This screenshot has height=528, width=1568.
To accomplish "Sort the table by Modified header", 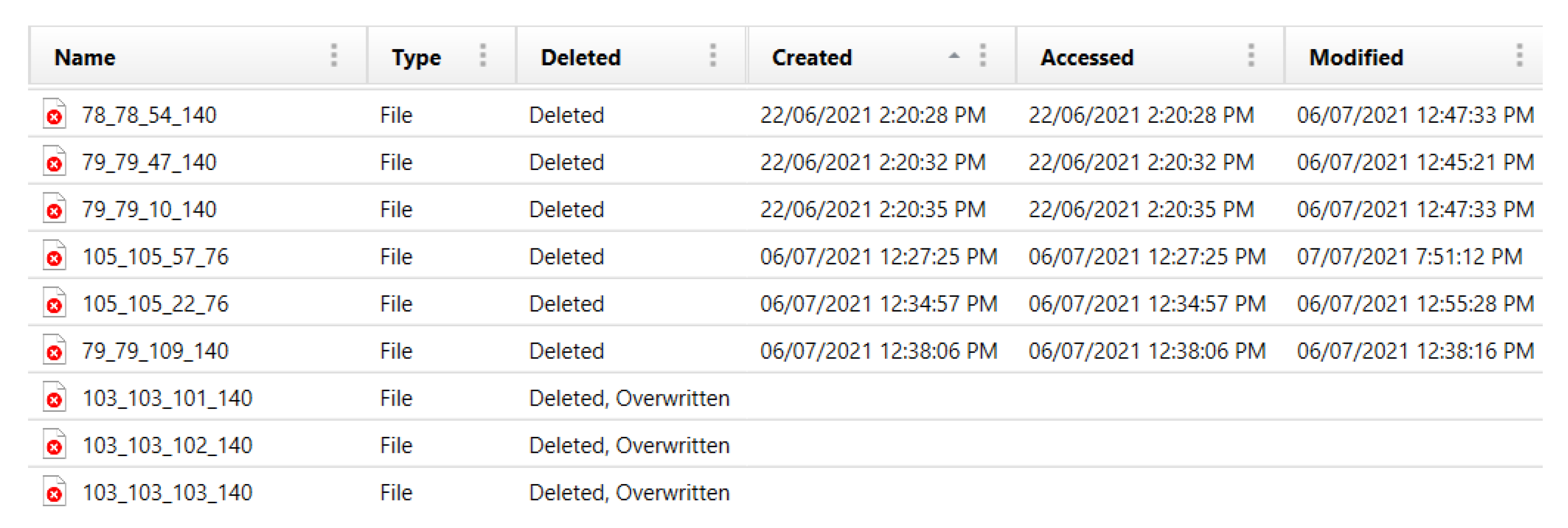I will [x=1356, y=57].
